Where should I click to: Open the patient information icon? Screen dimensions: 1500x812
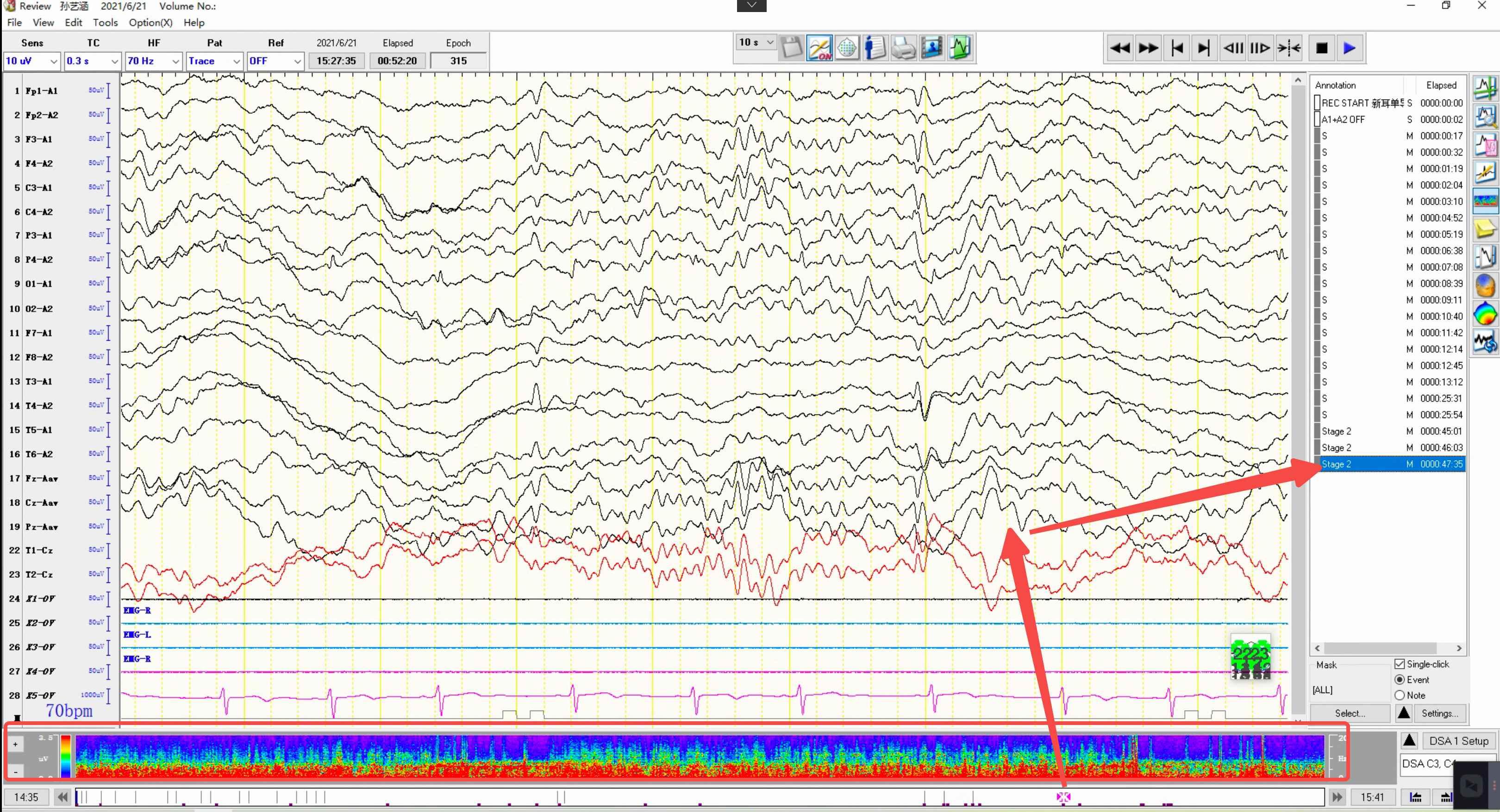tap(875, 48)
